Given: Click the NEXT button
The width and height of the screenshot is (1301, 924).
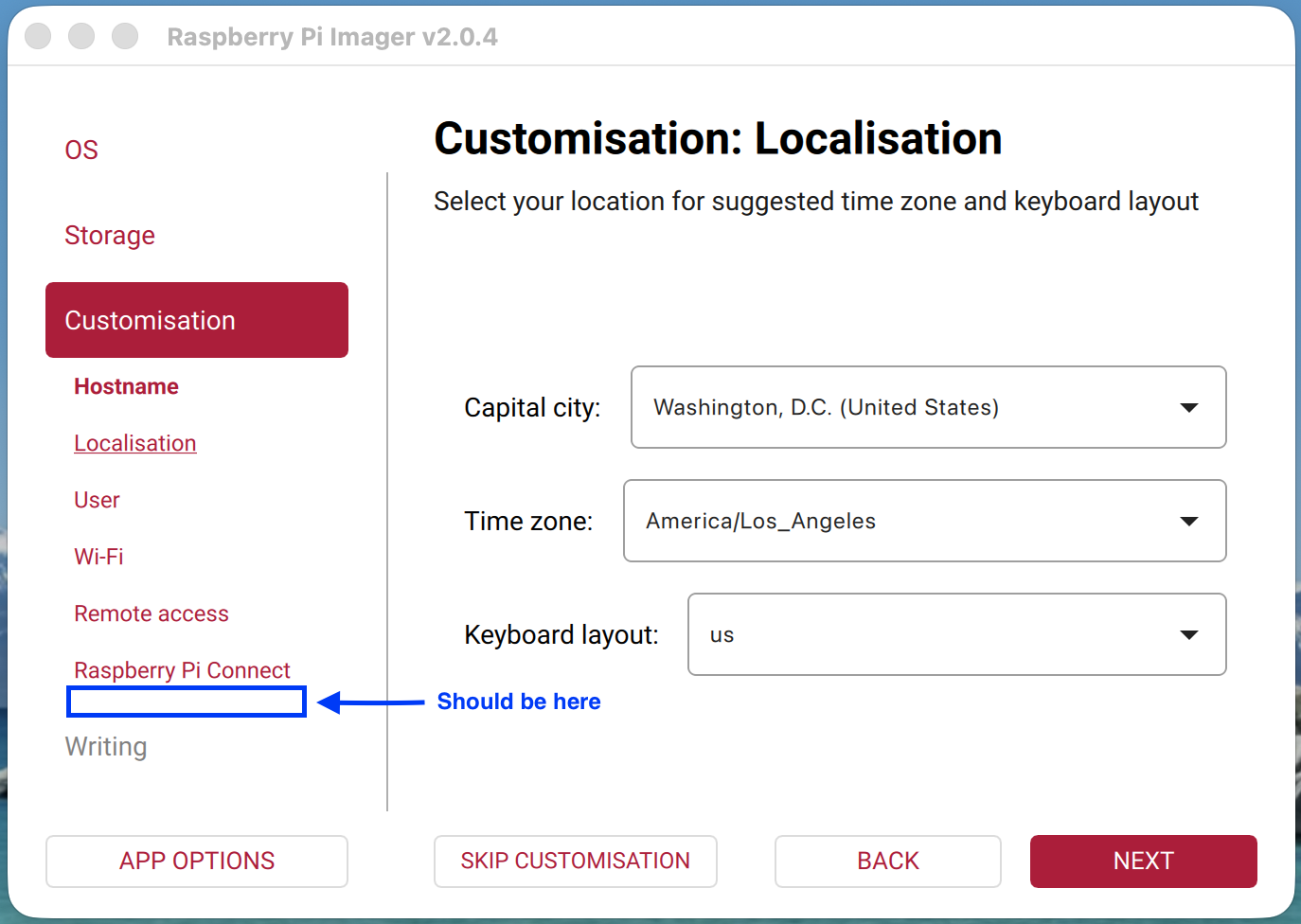Looking at the screenshot, I should coord(1143,862).
